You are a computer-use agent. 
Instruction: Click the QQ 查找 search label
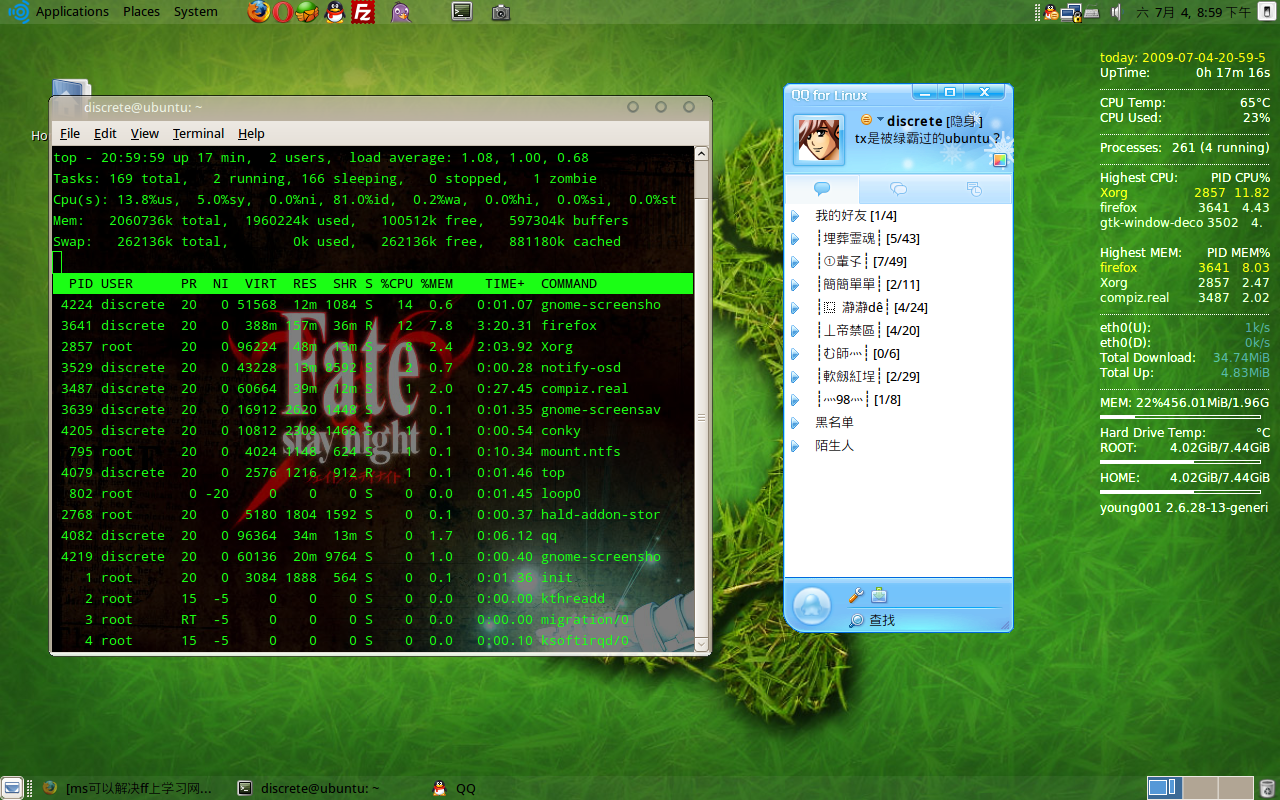coord(882,621)
